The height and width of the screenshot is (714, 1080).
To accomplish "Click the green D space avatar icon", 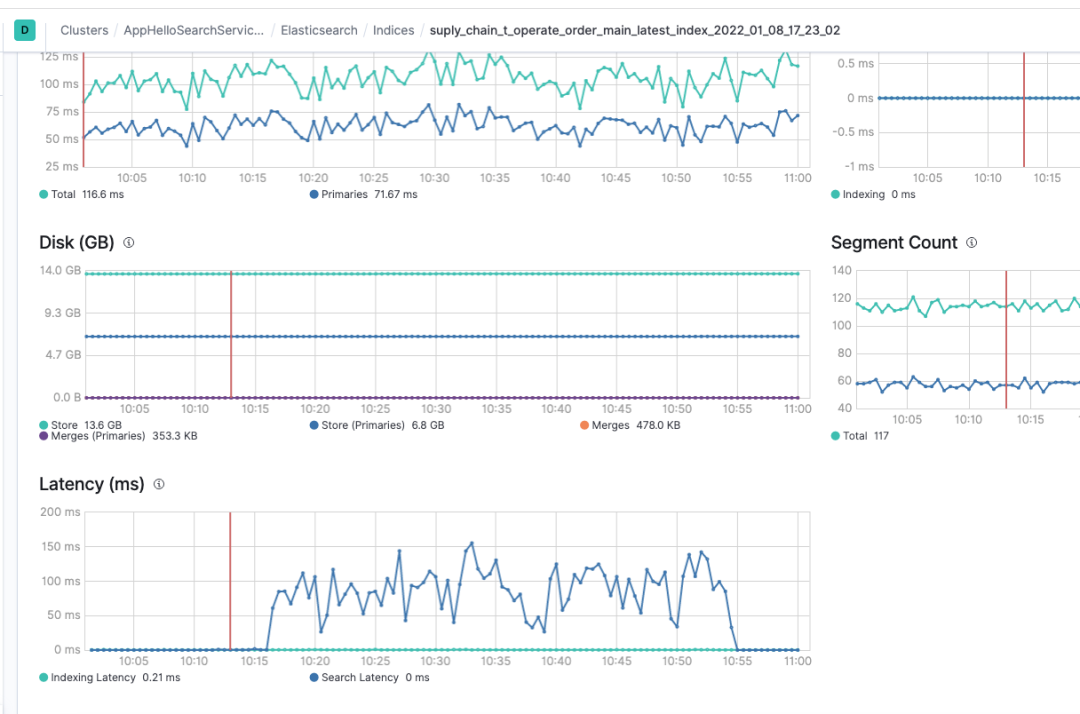I will [x=25, y=30].
